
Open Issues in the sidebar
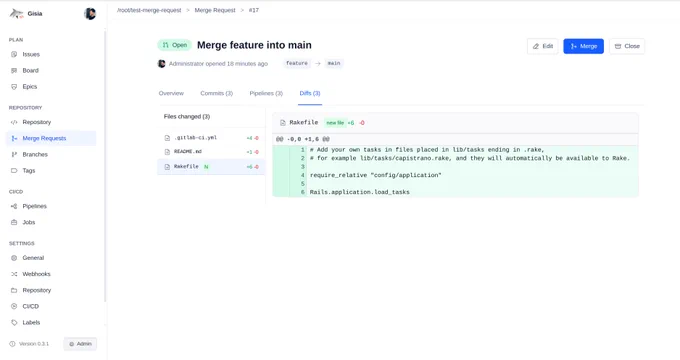[x=51, y=54]
